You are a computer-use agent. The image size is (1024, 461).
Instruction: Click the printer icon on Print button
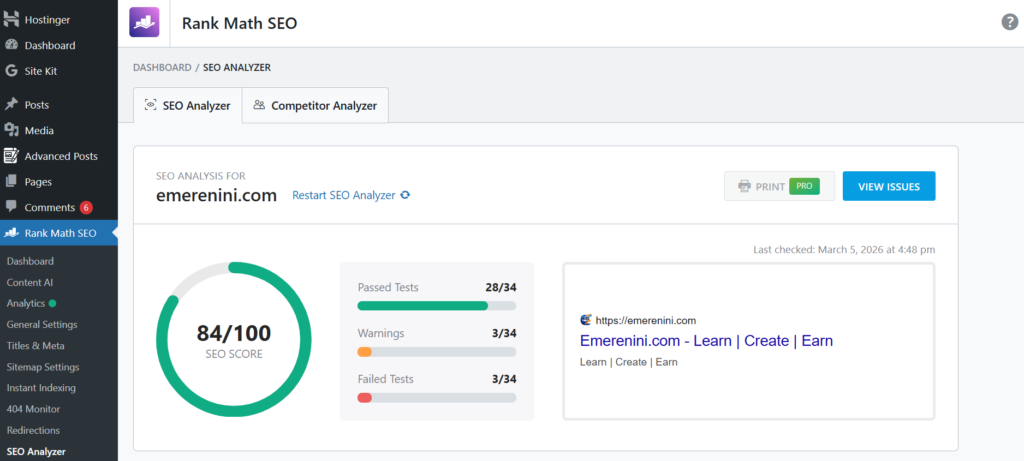click(744, 187)
